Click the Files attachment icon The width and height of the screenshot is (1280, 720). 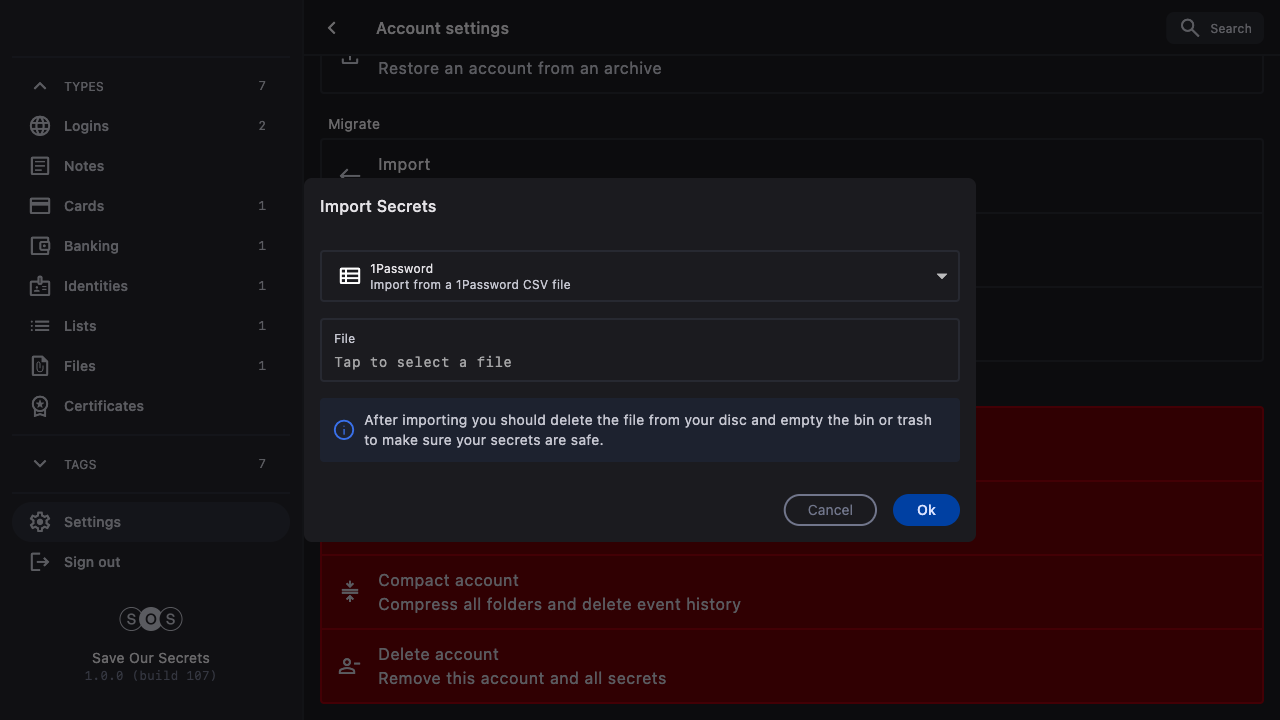(x=40, y=366)
